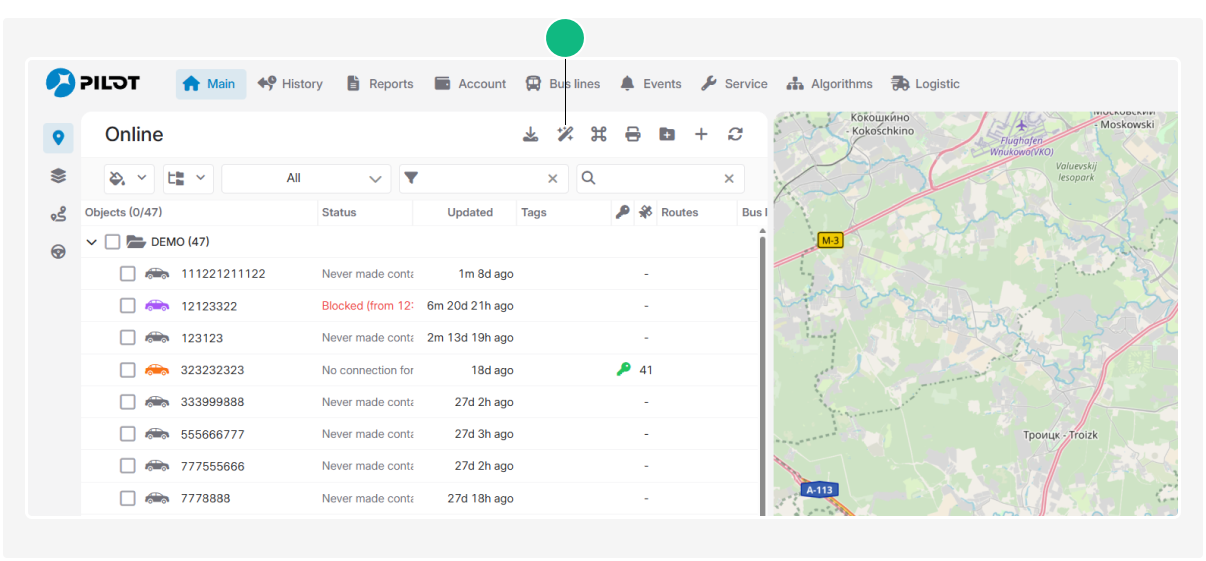Click the add folder icon
The image size is (1206, 561).
pos(667,135)
